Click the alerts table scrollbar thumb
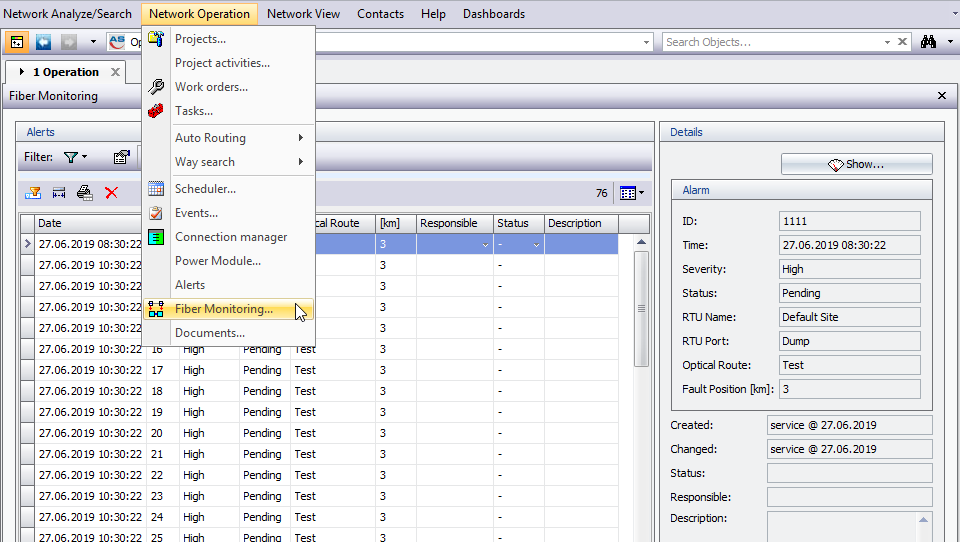The width and height of the screenshot is (960, 542). click(x=641, y=309)
